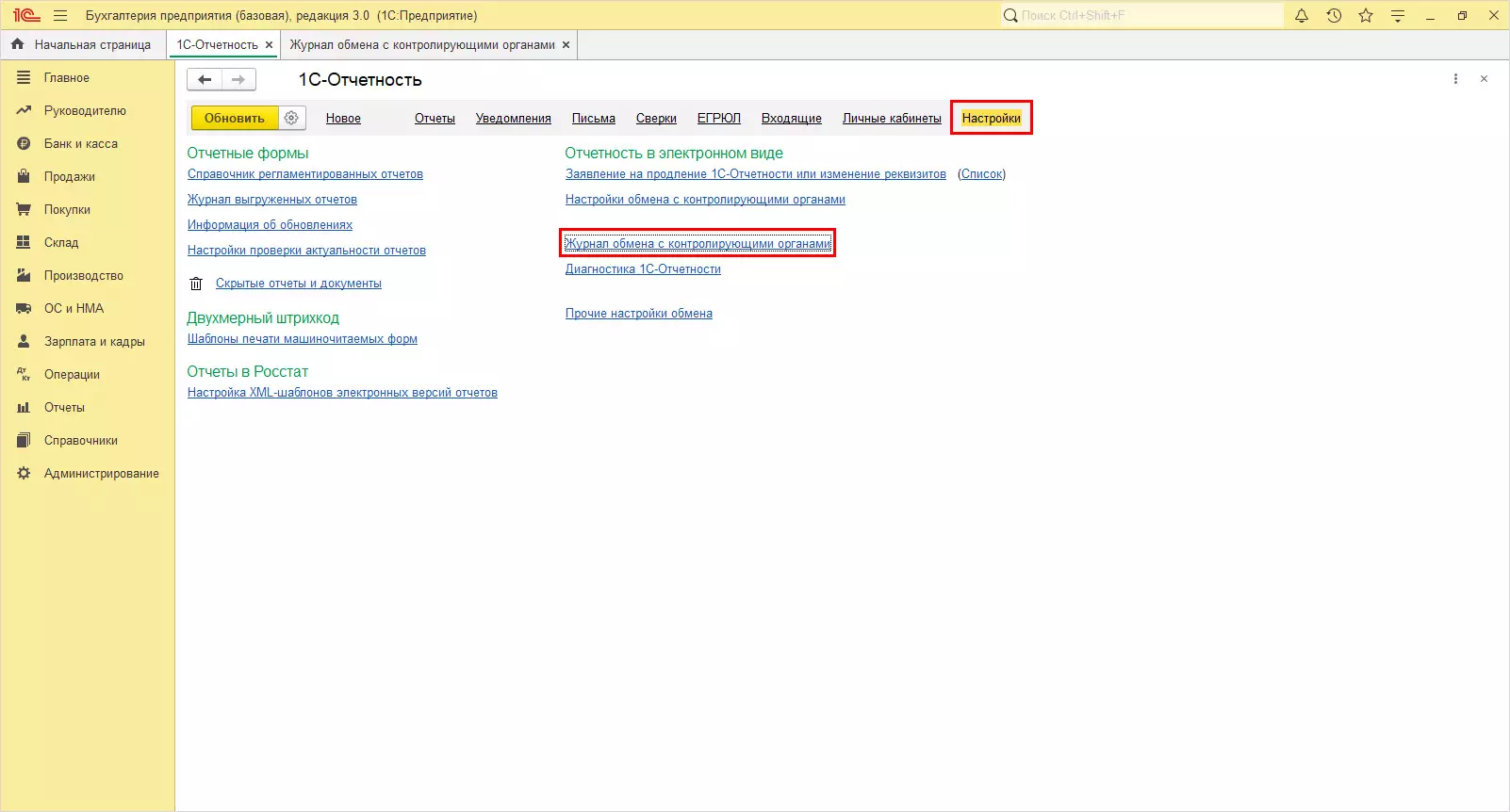Open Настройки проверки актуальности отчетов link
The image size is (1510, 812).
pyautogui.click(x=306, y=251)
